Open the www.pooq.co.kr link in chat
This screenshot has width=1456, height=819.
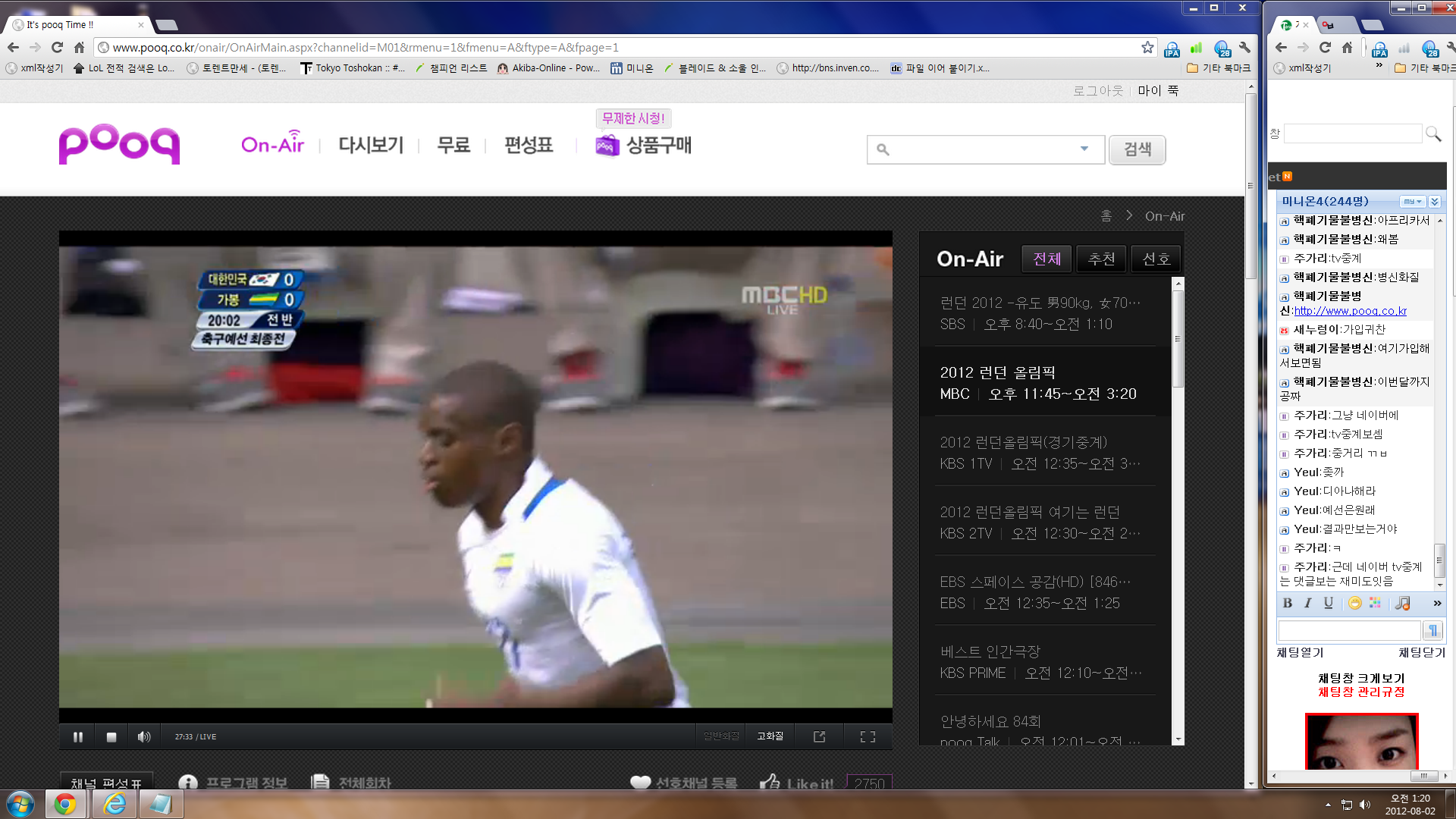tap(1350, 311)
